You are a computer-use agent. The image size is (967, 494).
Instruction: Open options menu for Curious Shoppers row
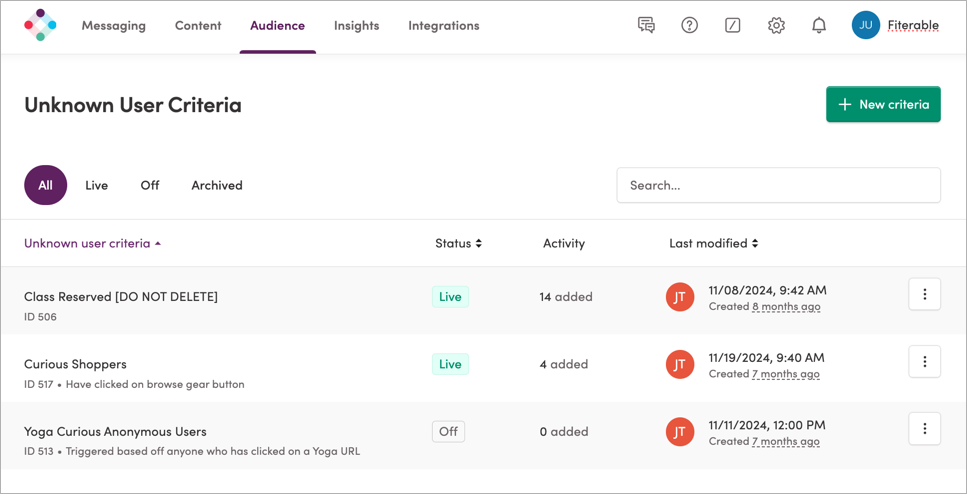pyautogui.click(x=924, y=361)
